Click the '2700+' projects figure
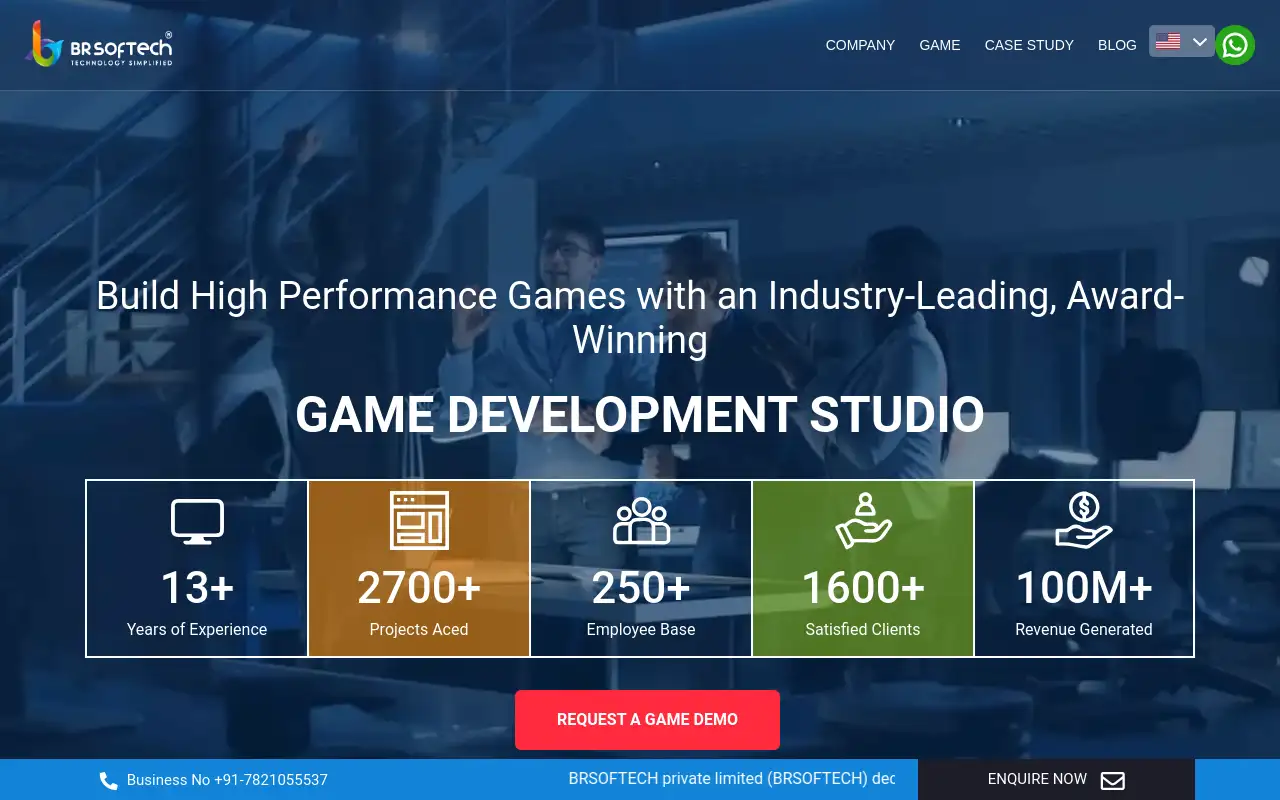1280x800 pixels. pos(419,588)
